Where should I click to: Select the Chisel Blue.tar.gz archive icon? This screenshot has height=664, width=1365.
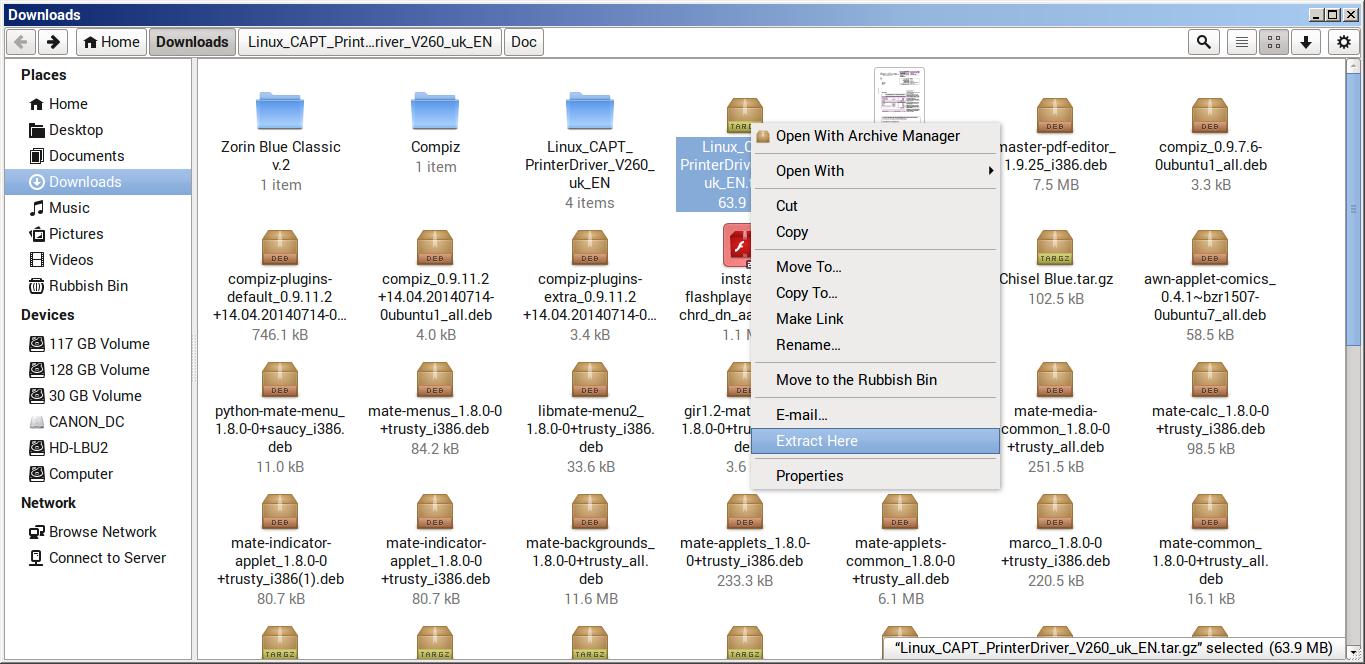coord(1055,247)
